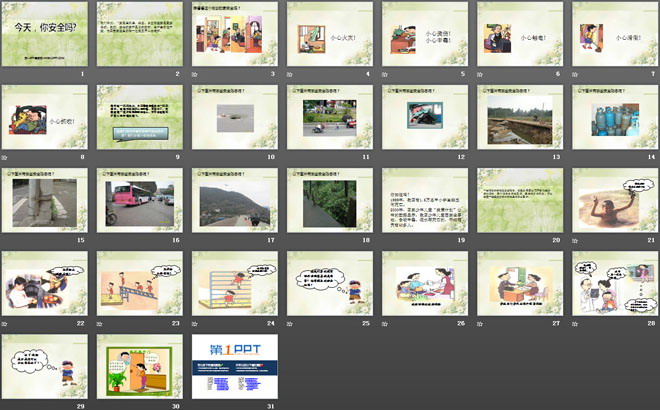Screen dimensions: 660x410
Task: Click the animation star under slide 8
Action: 4,158
